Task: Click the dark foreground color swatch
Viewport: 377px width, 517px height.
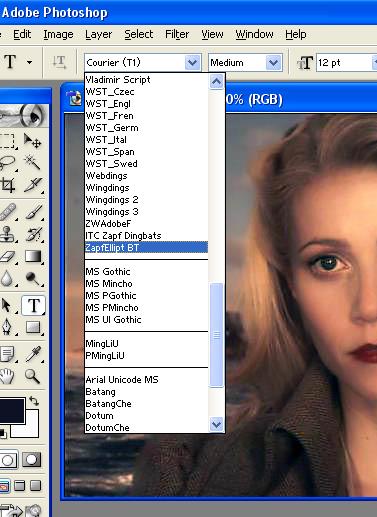Action: (x=12, y=411)
